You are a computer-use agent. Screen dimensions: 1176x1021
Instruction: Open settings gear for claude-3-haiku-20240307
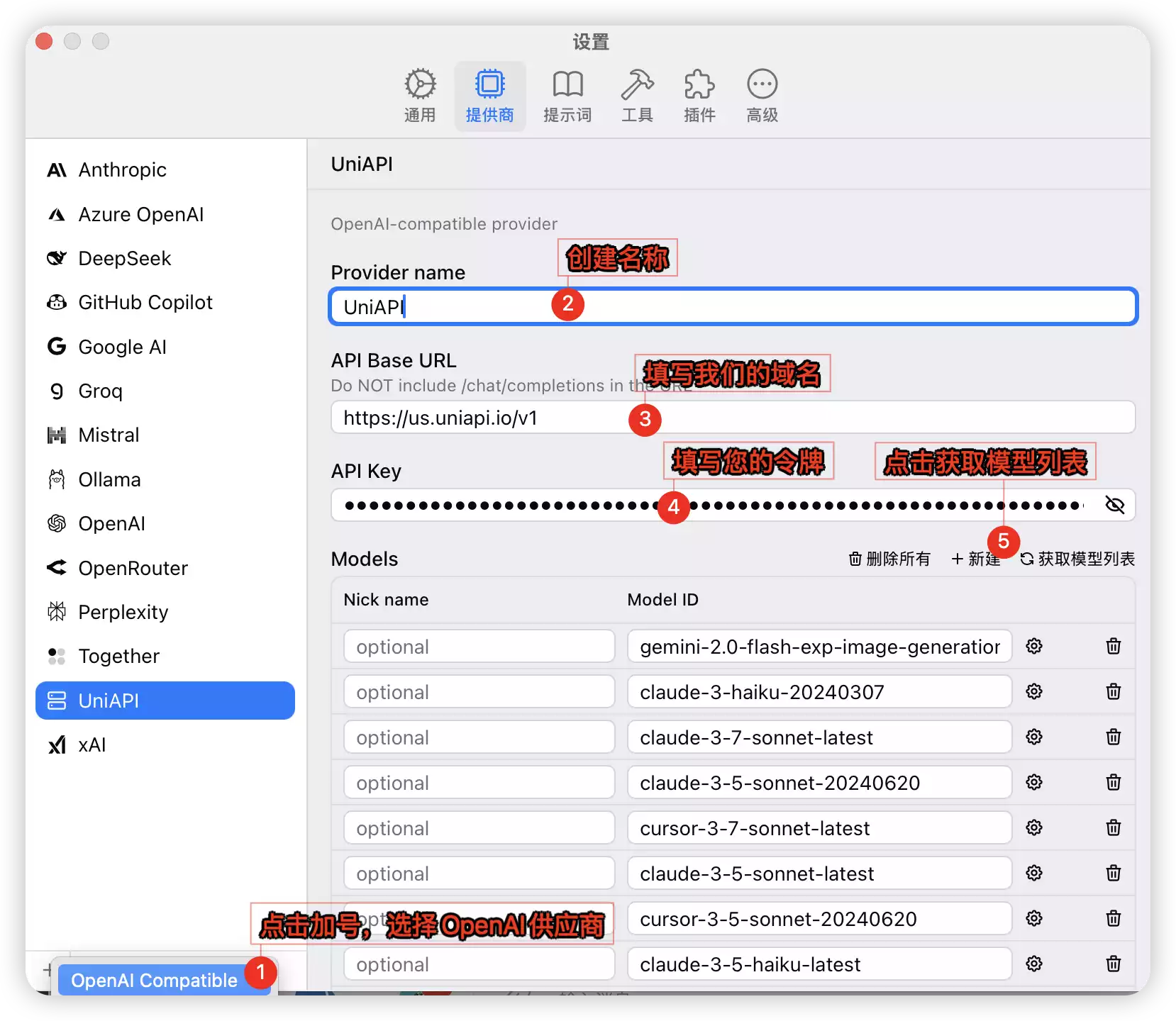pyautogui.click(x=1034, y=691)
